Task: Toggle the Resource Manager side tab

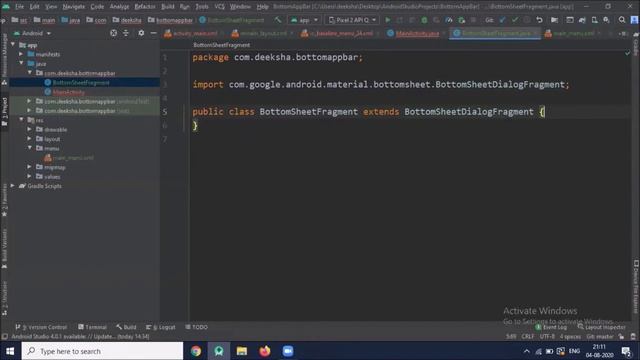Action: click(4, 59)
